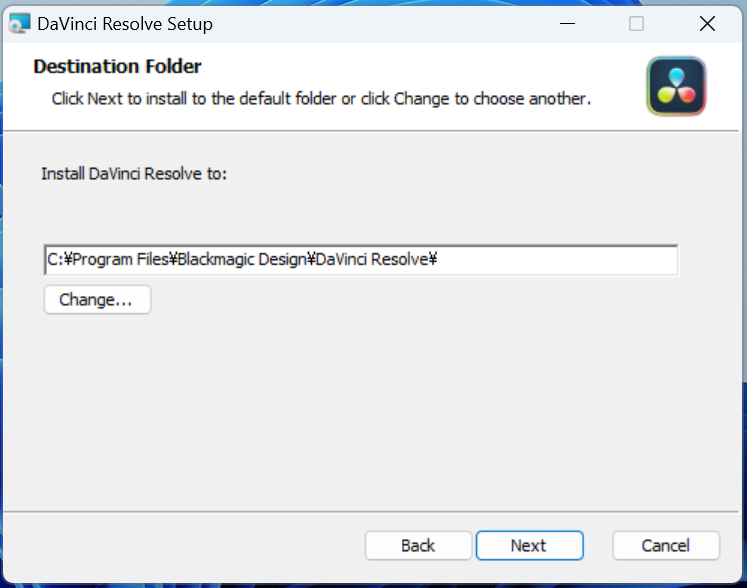Image resolution: width=747 pixels, height=588 pixels.
Task: Click the 'Install DaVinci Resolve to:' label
Action: 134,173
